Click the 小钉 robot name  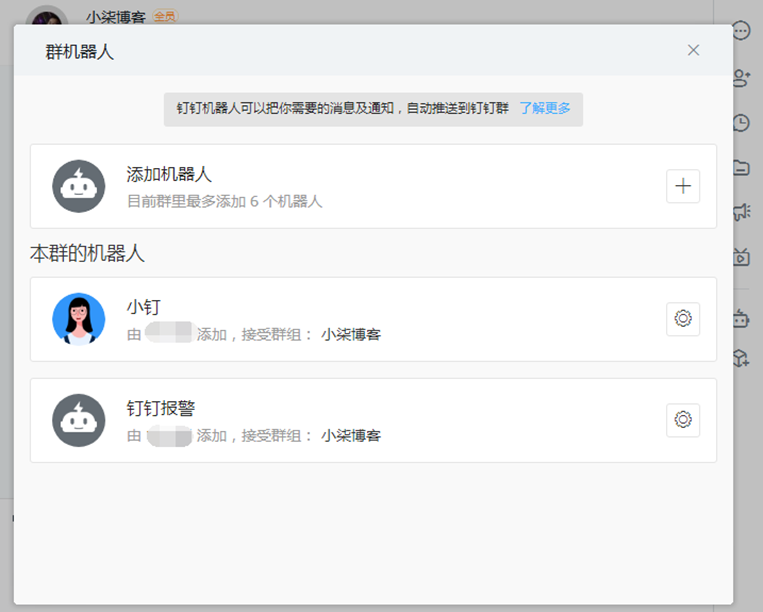coord(144,307)
